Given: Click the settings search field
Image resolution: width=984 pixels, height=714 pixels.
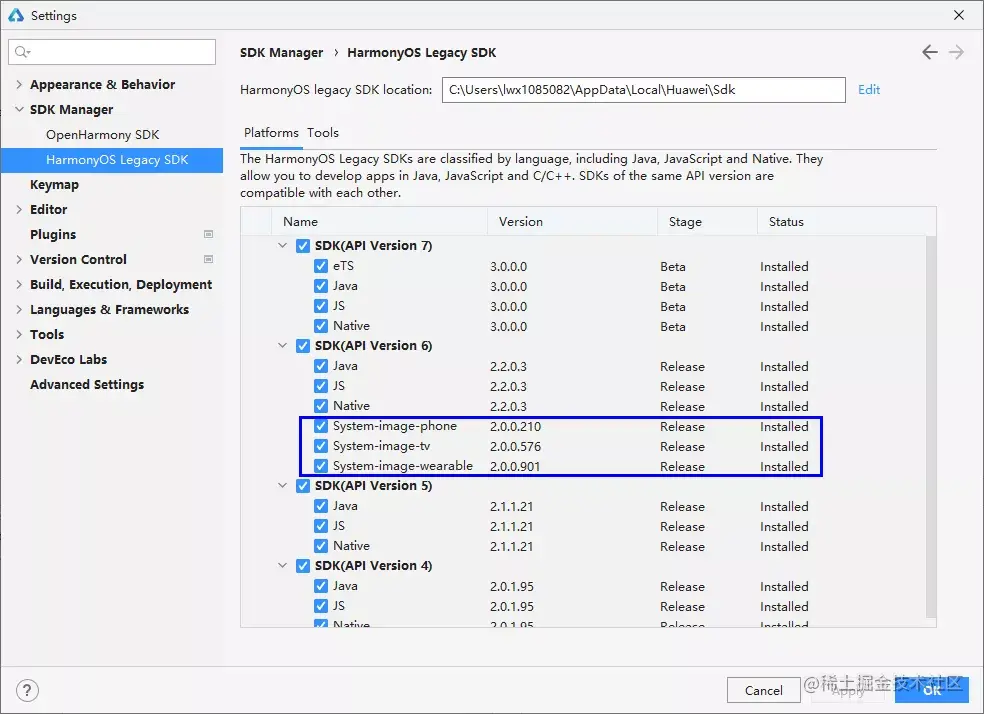Looking at the screenshot, I should [112, 52].
